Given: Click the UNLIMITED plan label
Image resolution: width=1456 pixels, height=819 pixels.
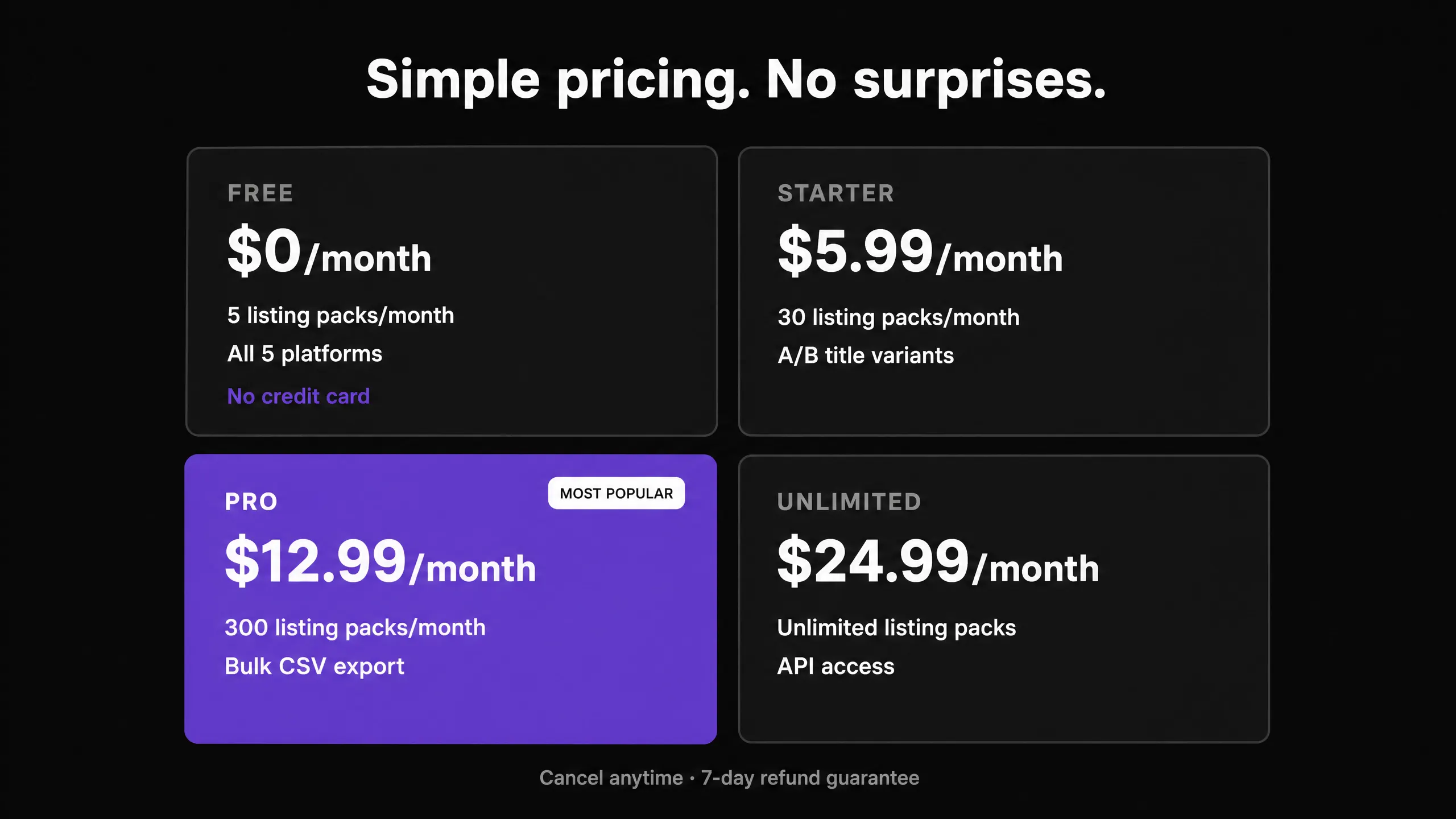Looking at the screenshot, I should pyautogui.click(x=849, y=502).
